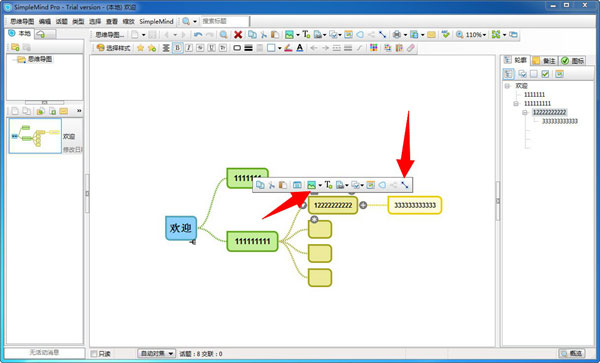Open the SimpleMind menu
600x363 pixels.
(x=156, y=21)
